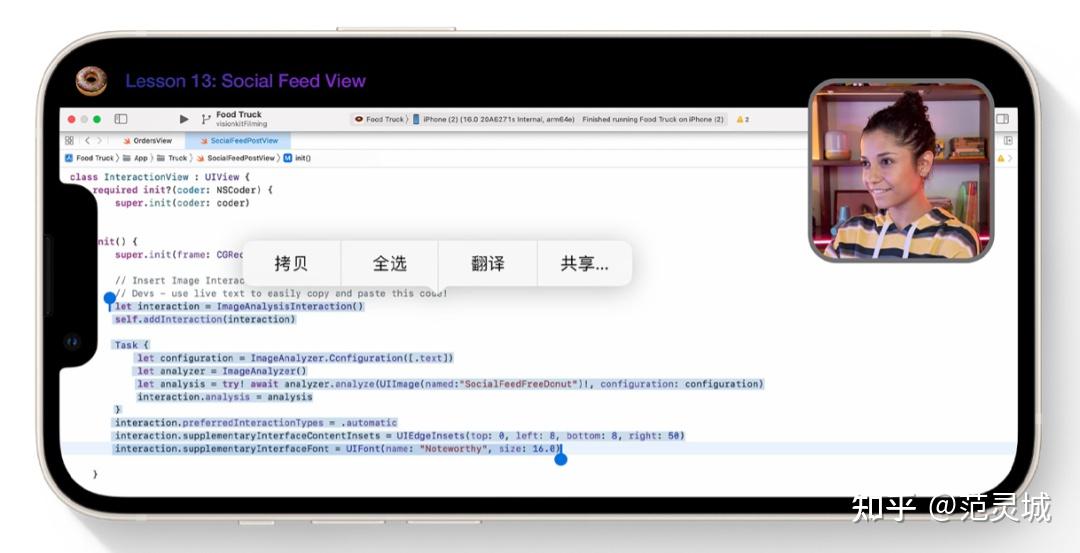Click the 'super.init(coder: coder)' line
The image size is (1080, 553).
click(x=182, y=203)
